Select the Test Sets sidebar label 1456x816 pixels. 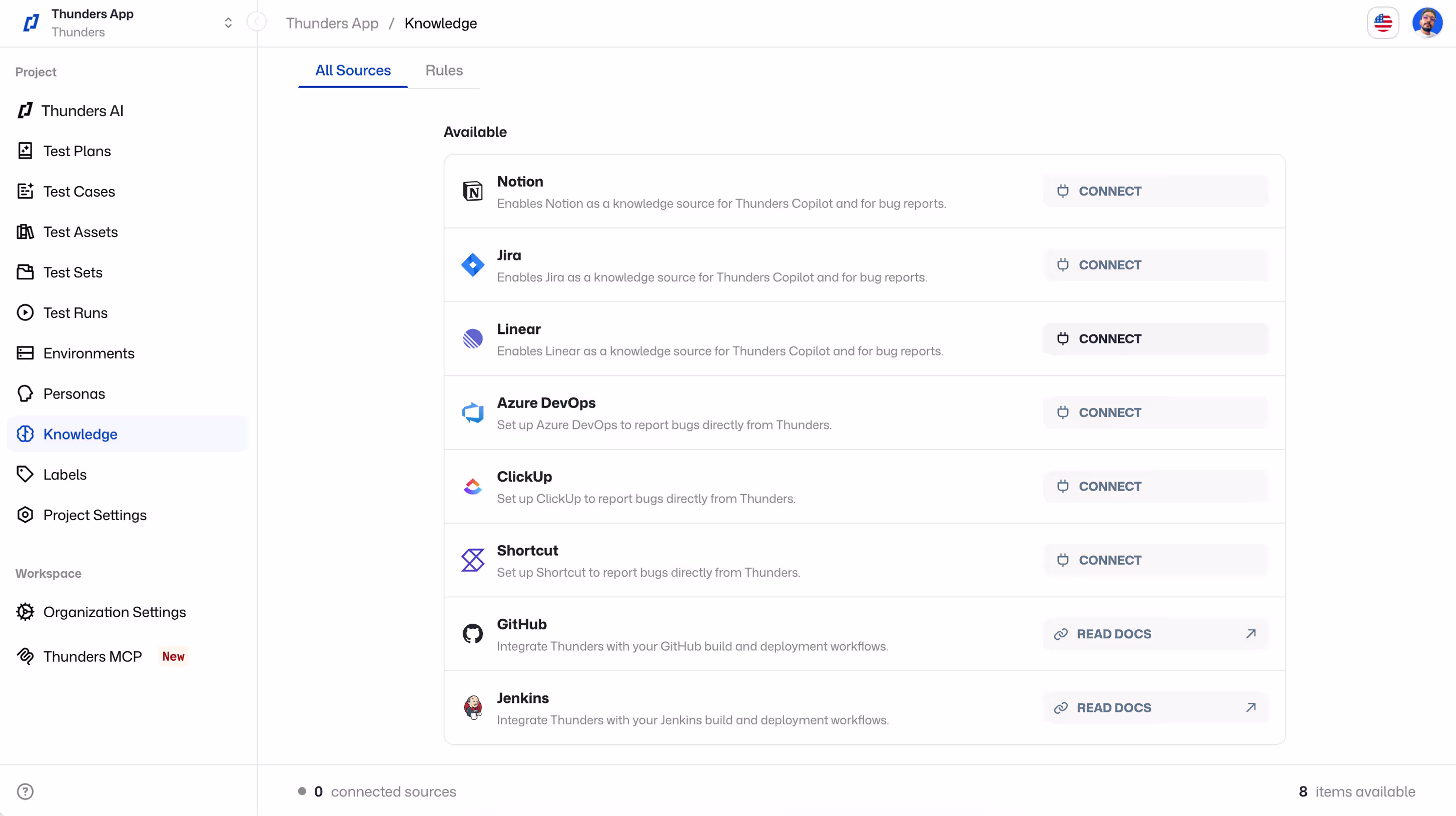73,272
